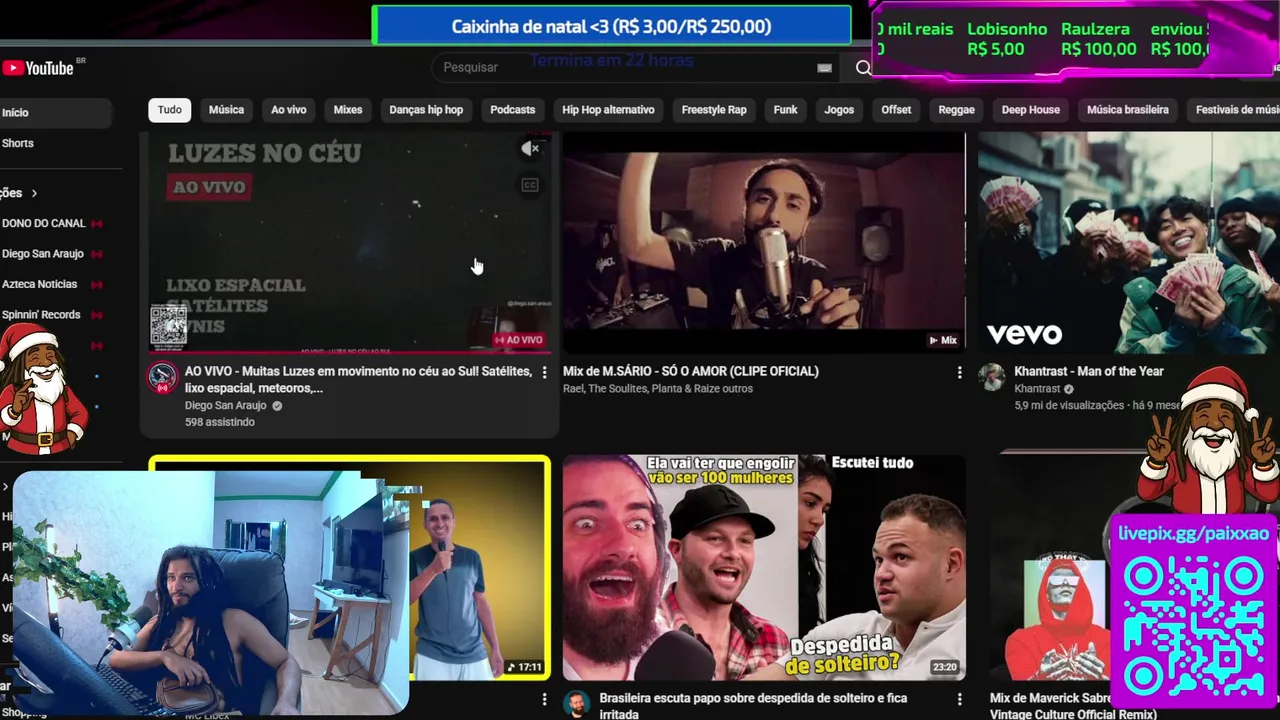
Task: Select the Deep House chip
Action: (x=1031, y=110)
